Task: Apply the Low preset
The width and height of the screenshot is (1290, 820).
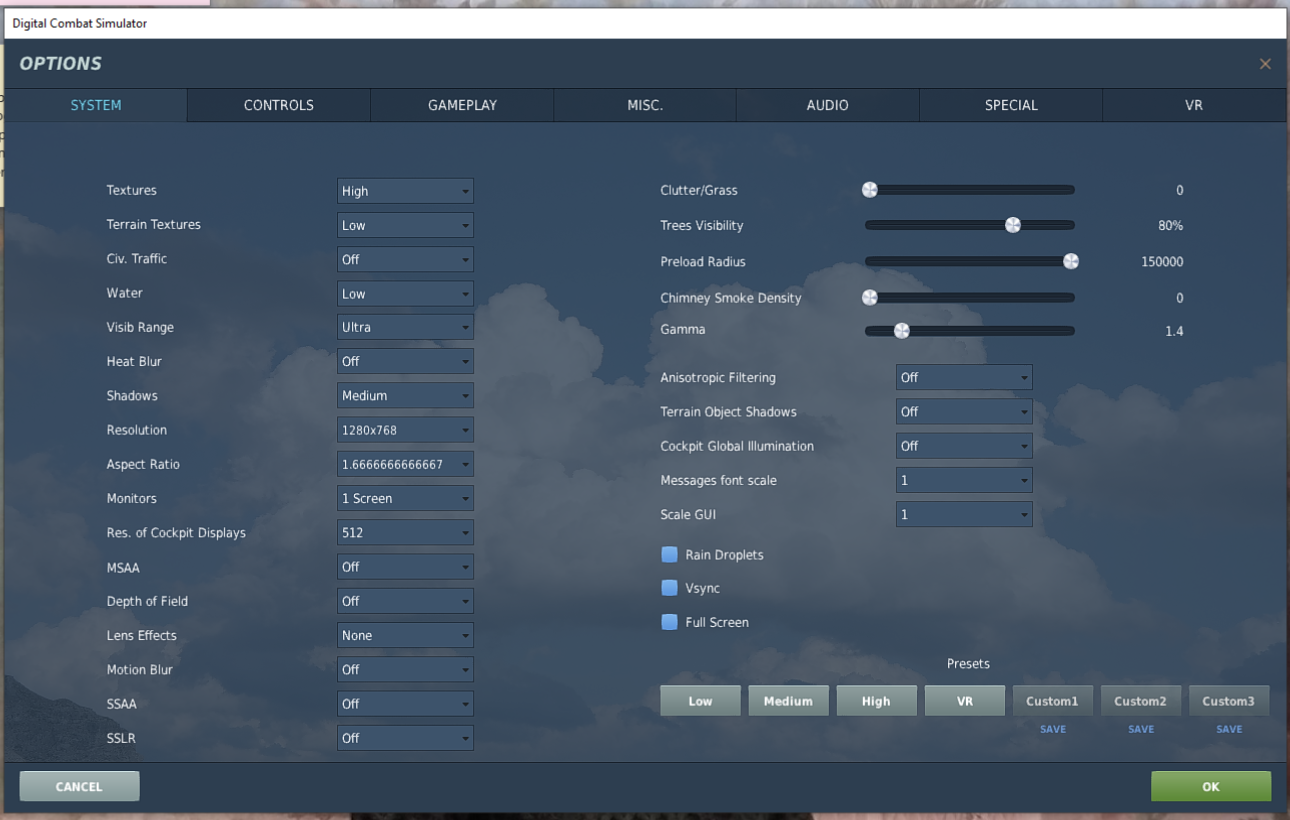Action: [x=700, y=701]
